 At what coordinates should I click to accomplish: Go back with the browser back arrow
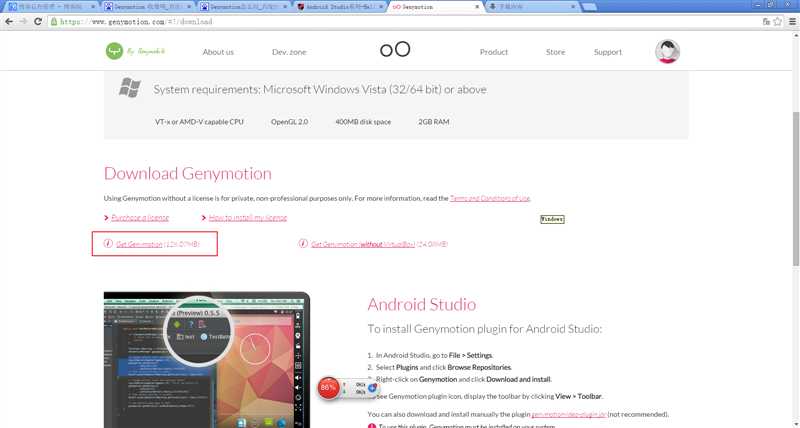tap(9, 21)
